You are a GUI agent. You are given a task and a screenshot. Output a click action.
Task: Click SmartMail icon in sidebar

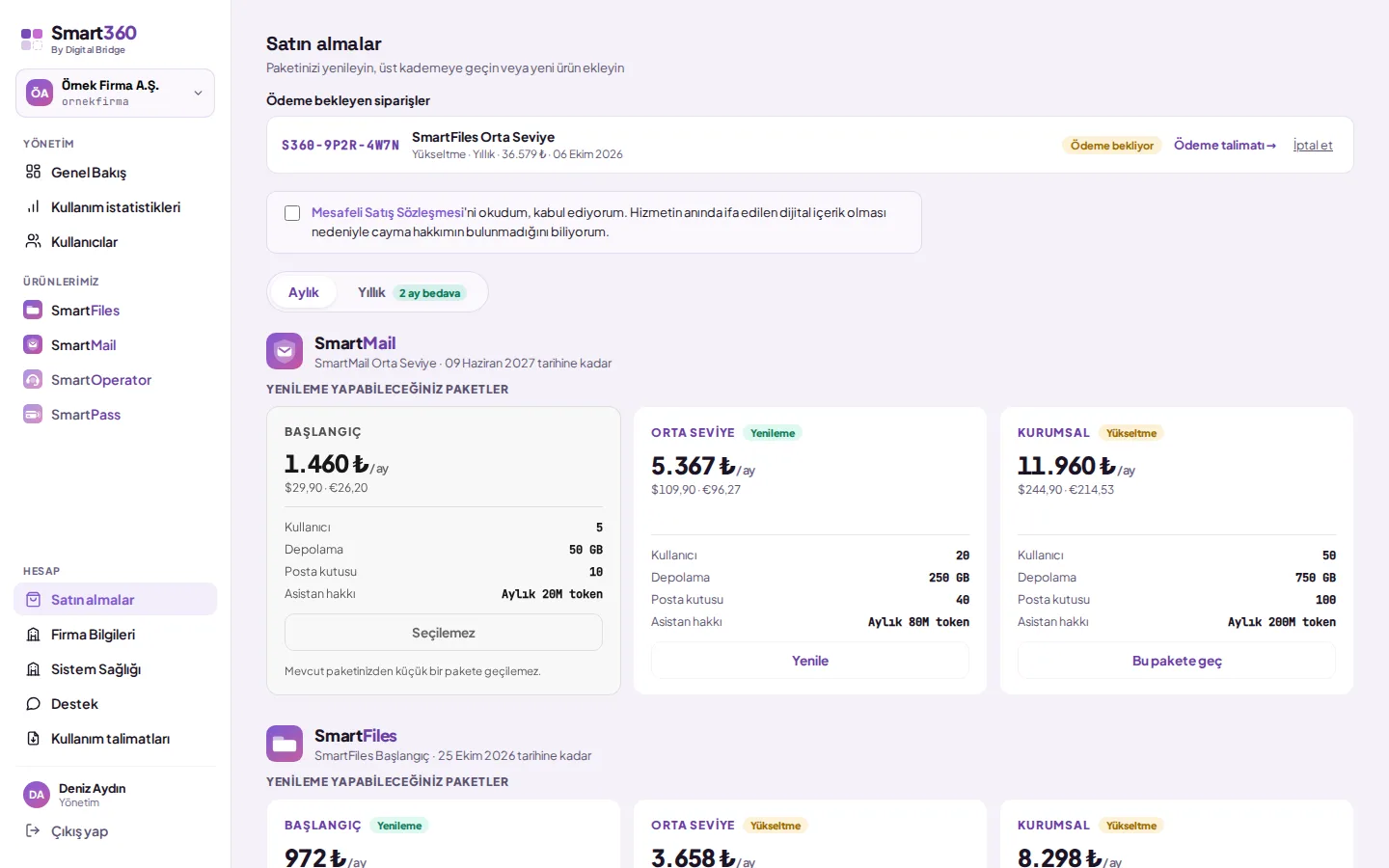(33, 344)
